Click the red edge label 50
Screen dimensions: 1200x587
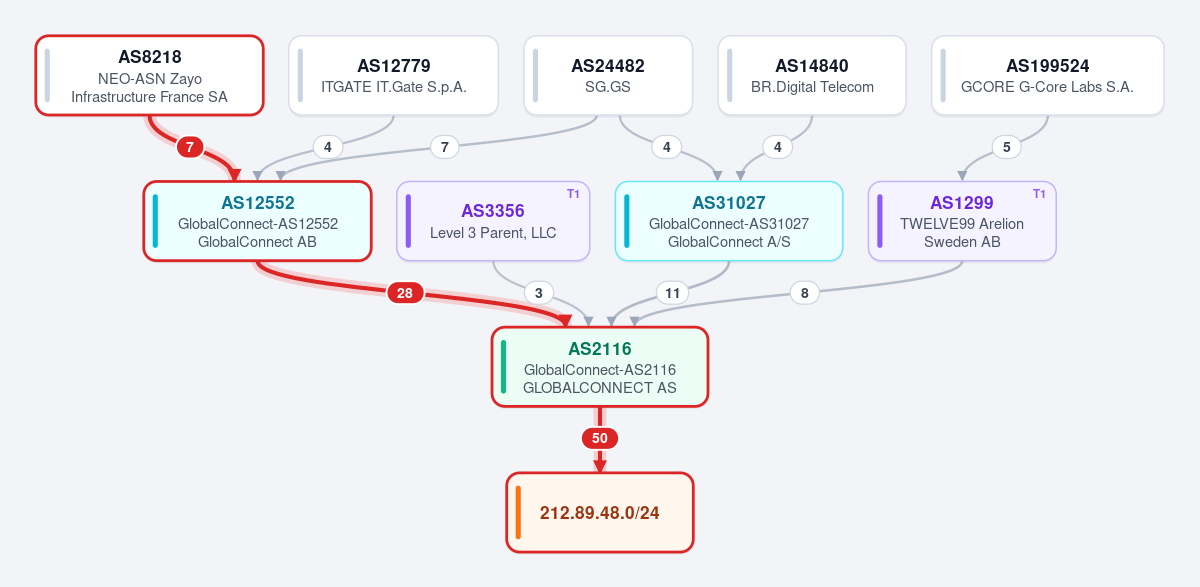[600, 438]
